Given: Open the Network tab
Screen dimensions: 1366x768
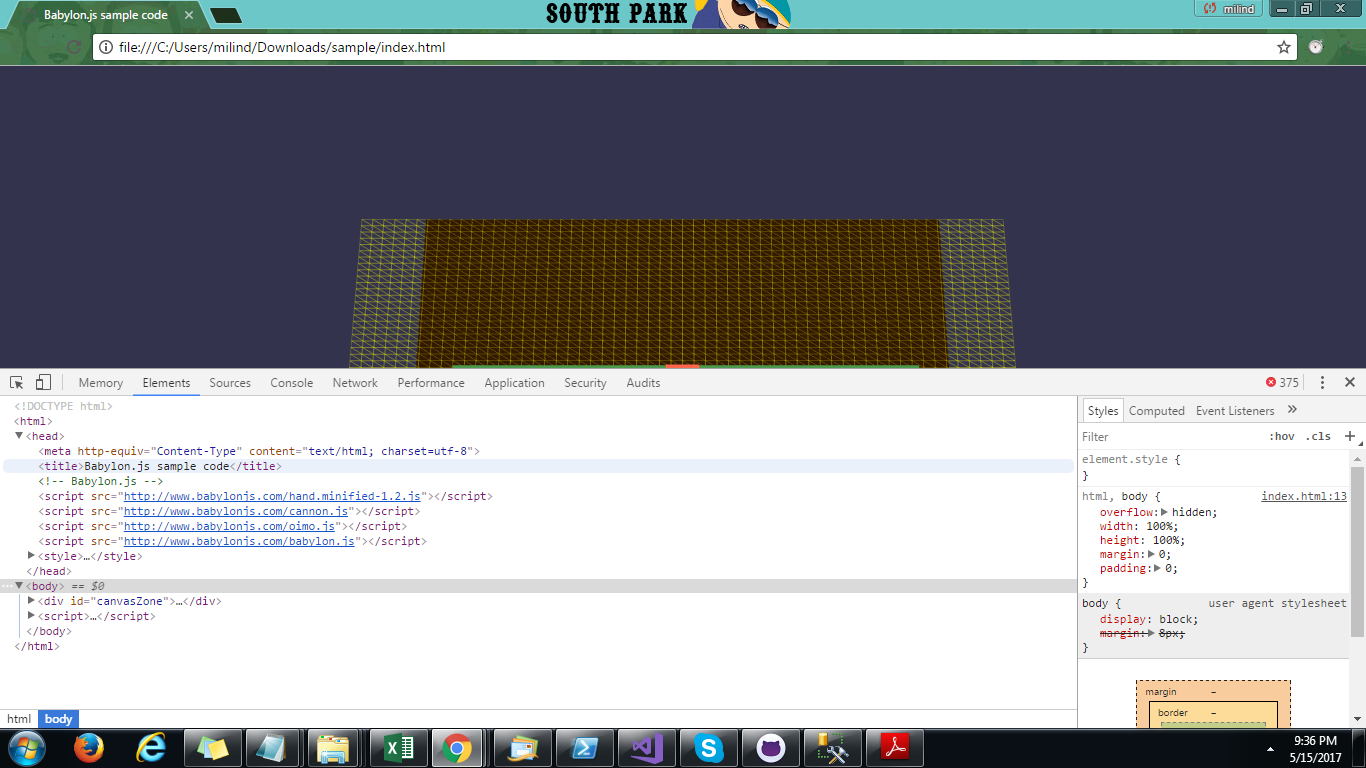Looking at the screenshot, I should tap(355, 383).
